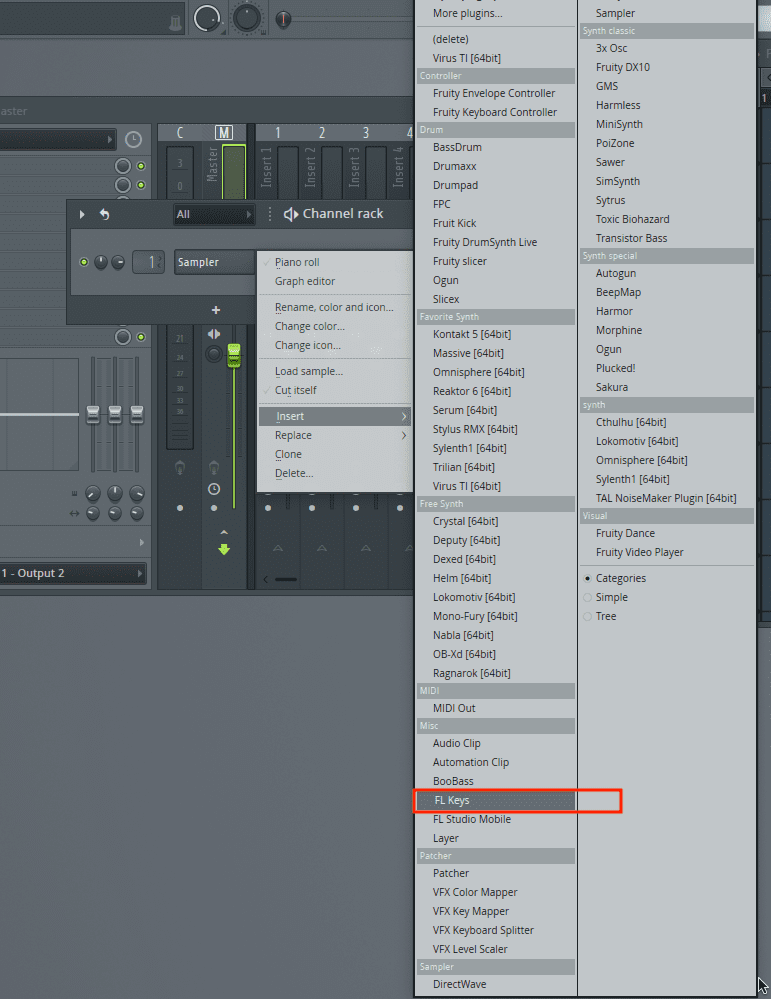771x999 pixels.
Task: Click the Master track peak meter
Action: (234, 172)
